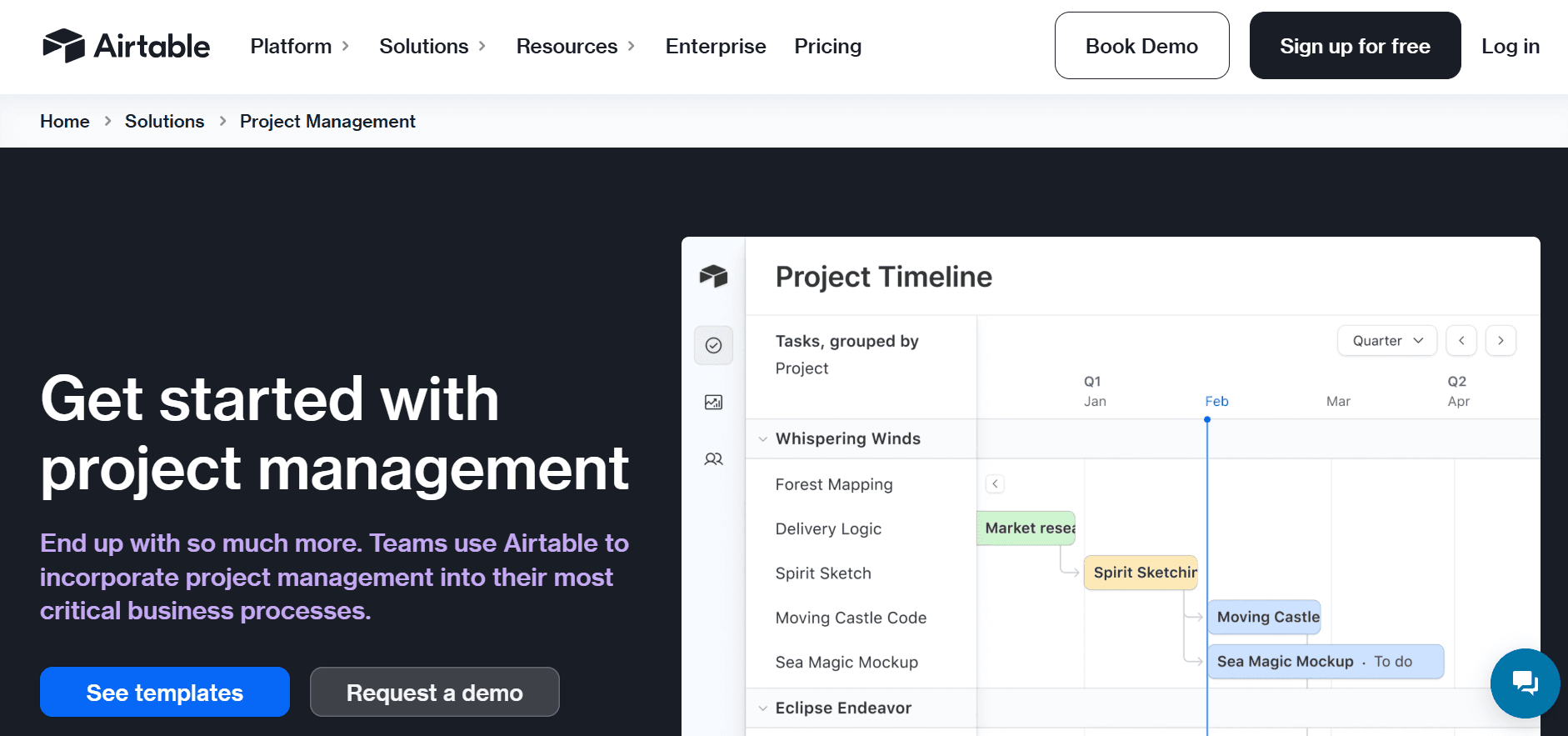Collapse the Eclipse Endeavor group
The image size is (1568, 736).
coord(762,708)
